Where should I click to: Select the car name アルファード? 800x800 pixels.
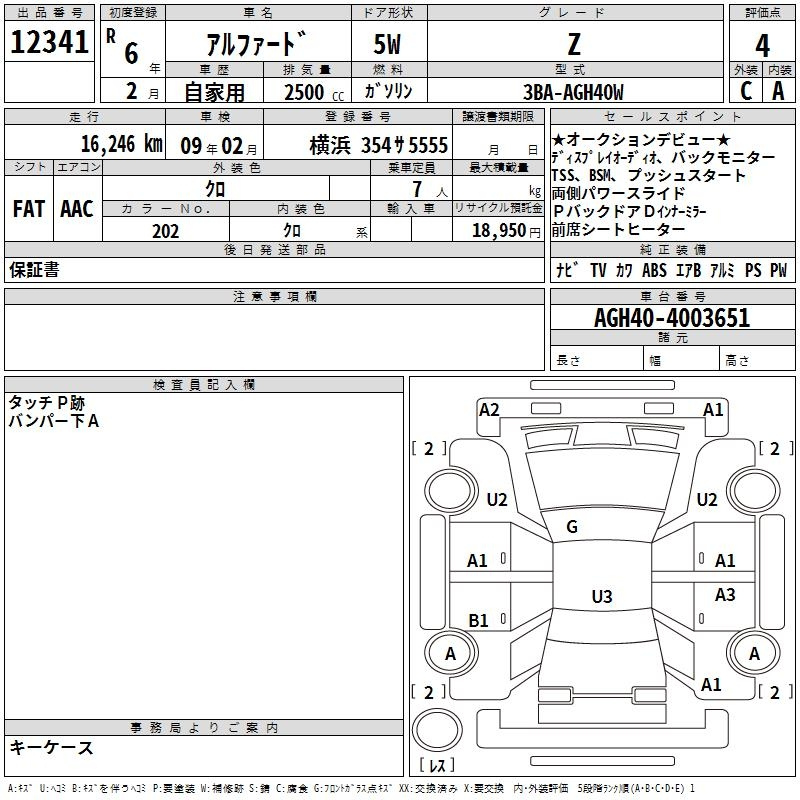pos(257,44)
